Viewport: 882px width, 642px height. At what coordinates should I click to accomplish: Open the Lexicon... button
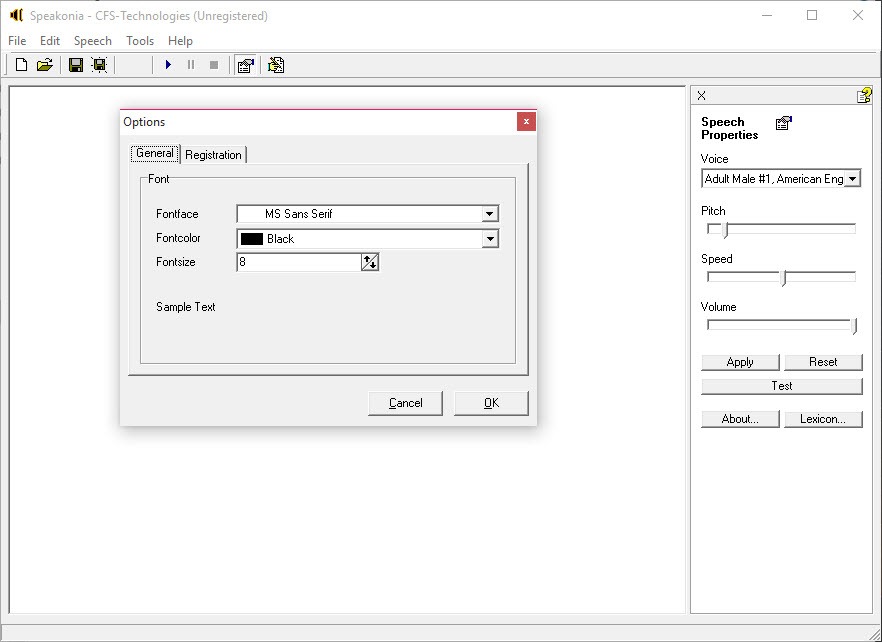(x=823, y=419)
